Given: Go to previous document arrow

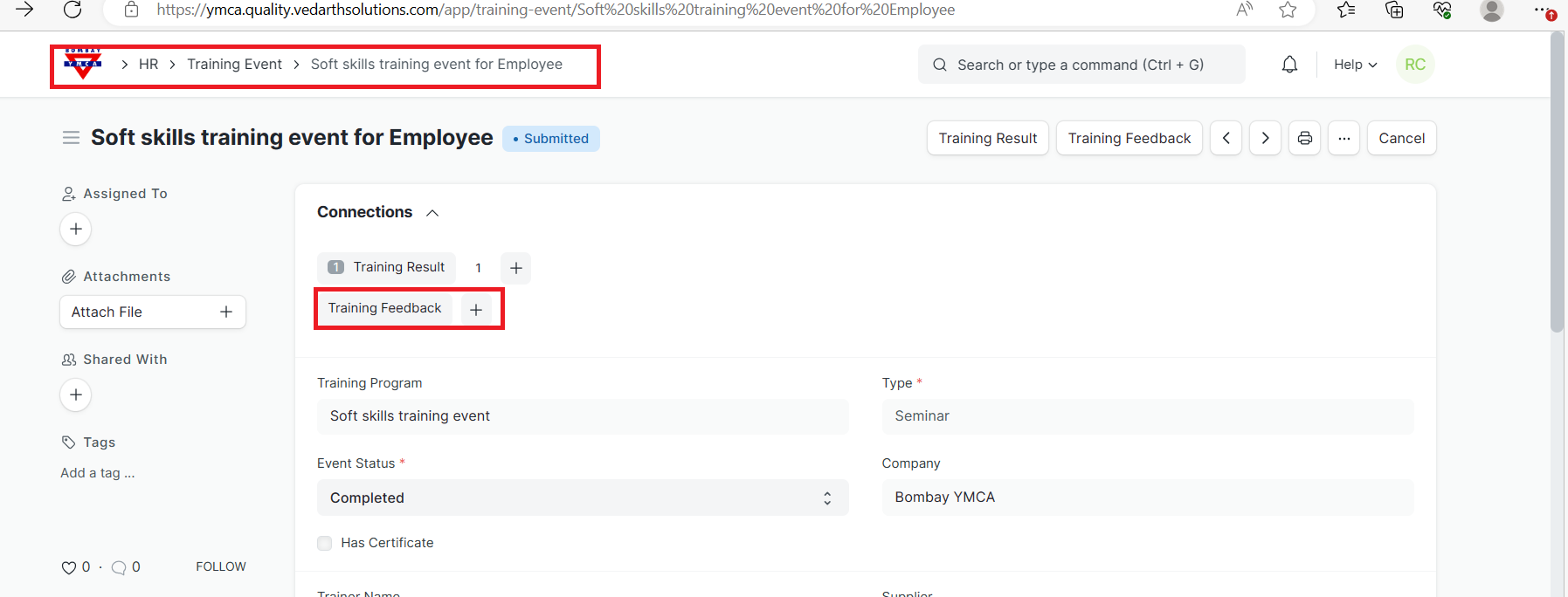Looking at the screenshot, I should [1226, 138].
